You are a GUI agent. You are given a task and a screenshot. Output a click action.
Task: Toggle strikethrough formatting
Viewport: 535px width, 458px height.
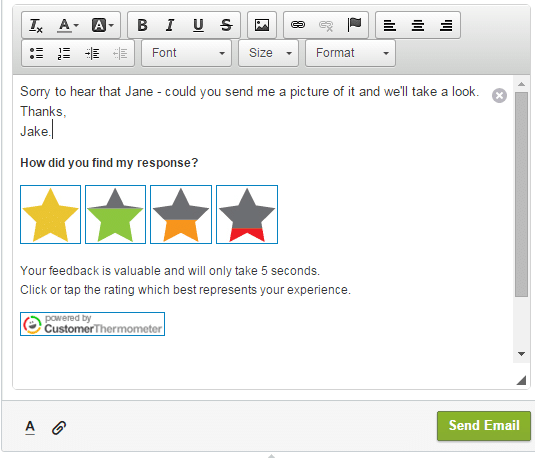coord(226,25)
